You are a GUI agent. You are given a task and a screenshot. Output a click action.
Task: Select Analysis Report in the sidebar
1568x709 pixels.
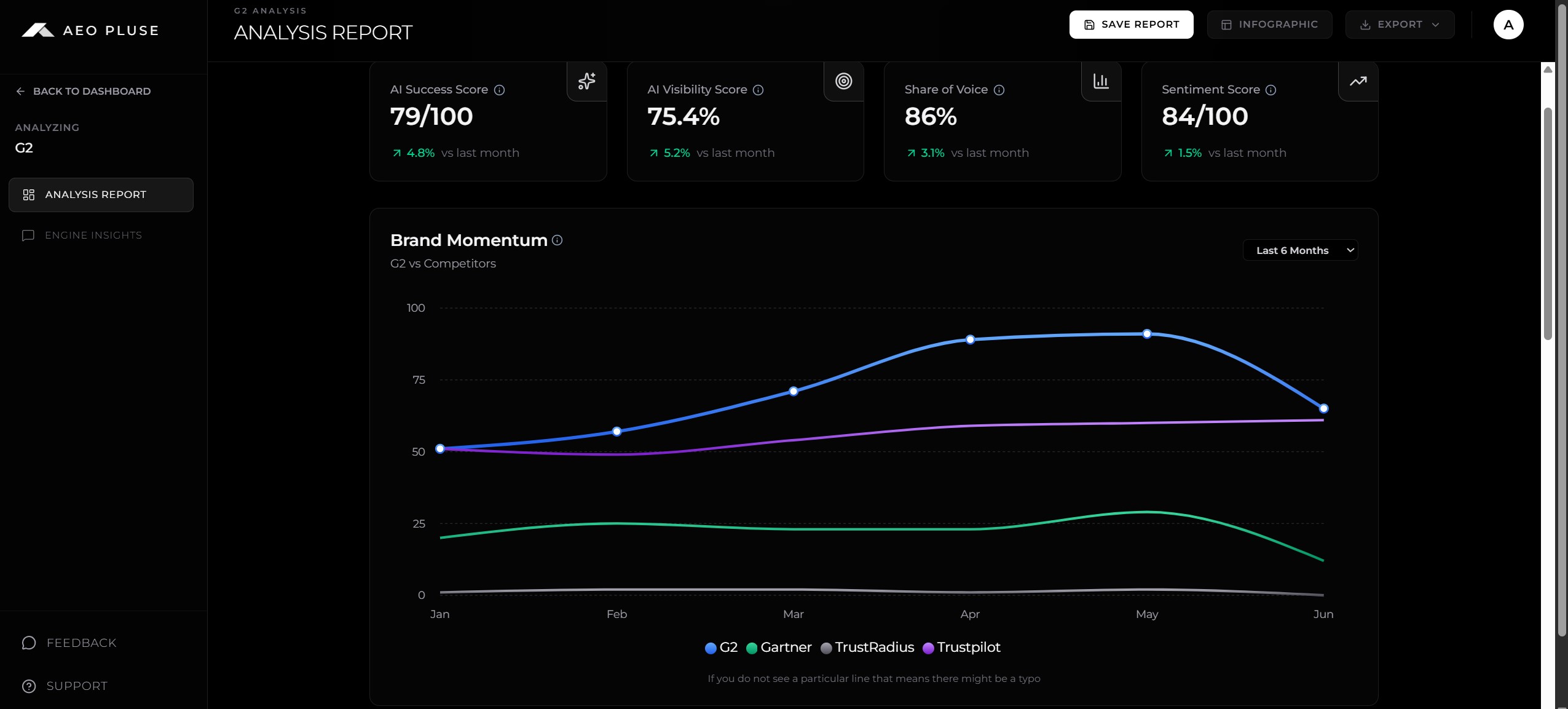click(101, 194)
